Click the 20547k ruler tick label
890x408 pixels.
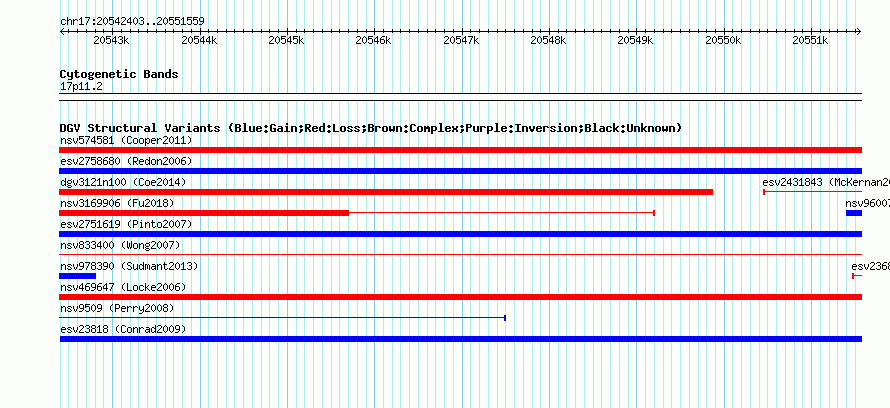pyautogui.click(x=461, y=41)
